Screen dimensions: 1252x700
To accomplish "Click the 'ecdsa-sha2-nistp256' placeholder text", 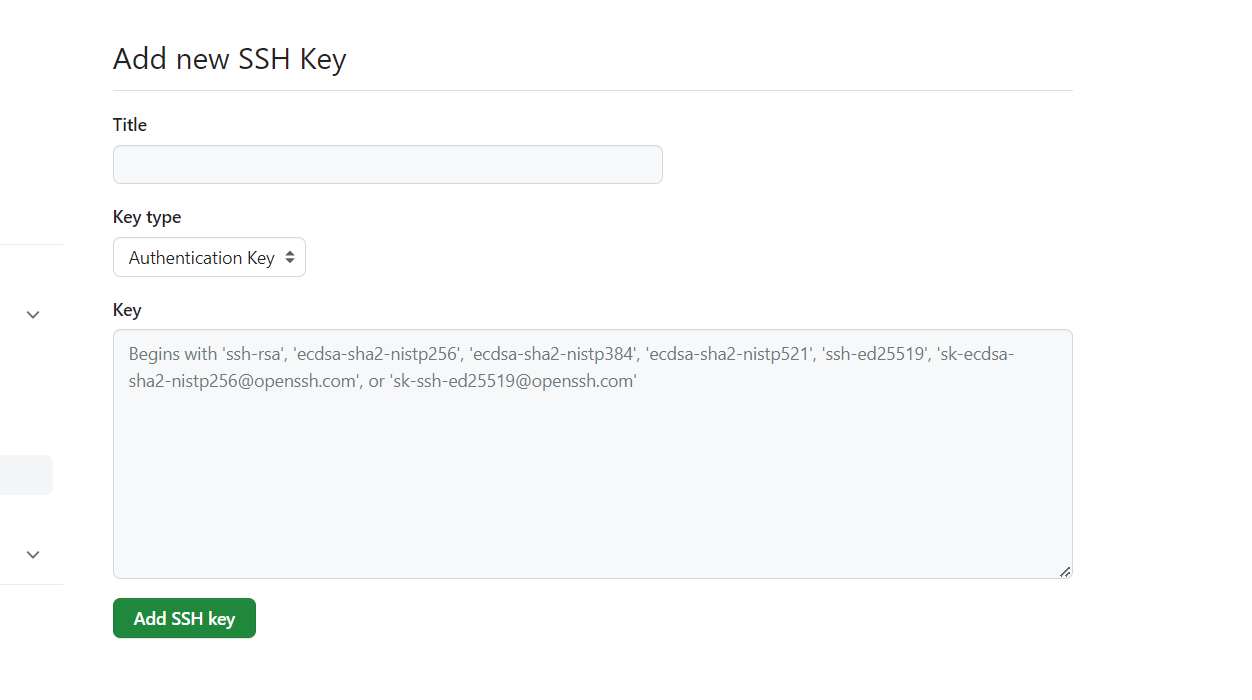I will click(x=376, y=353).
